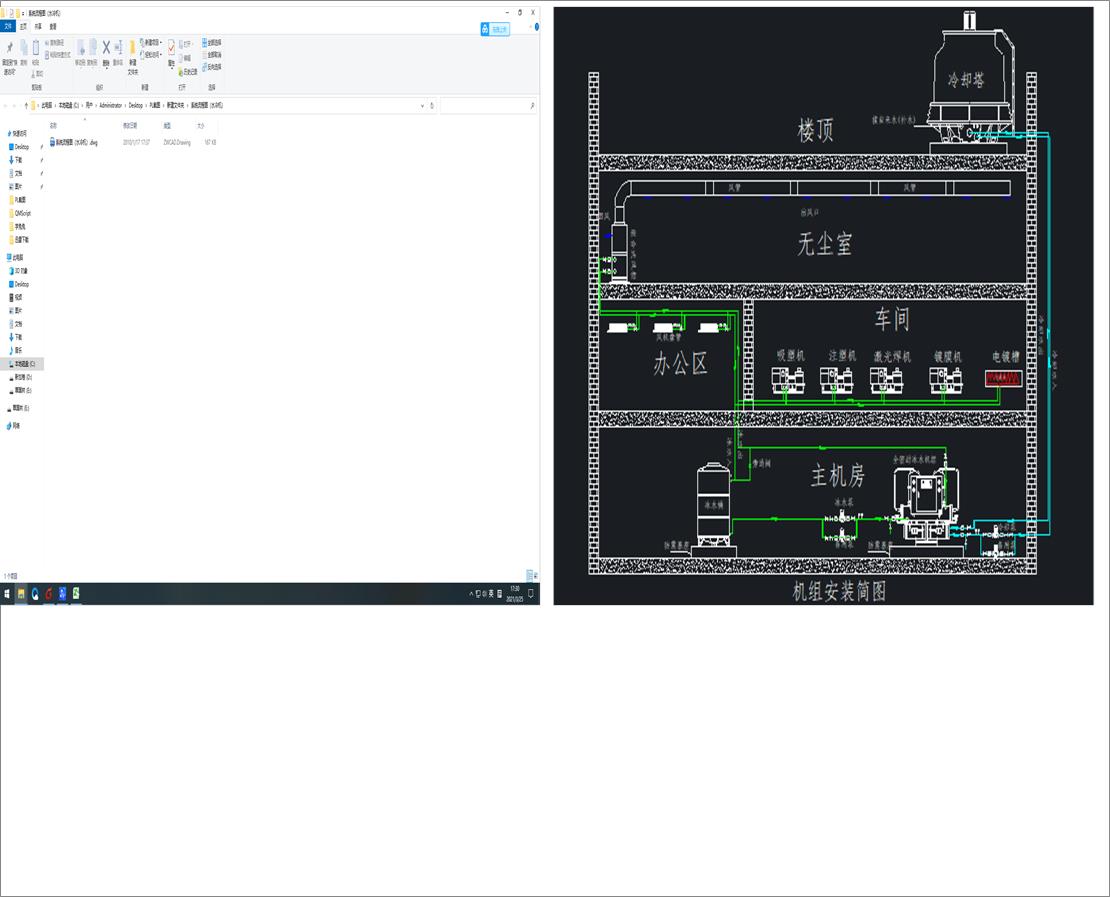Click the green taskbar application icon

coord(76,594)
